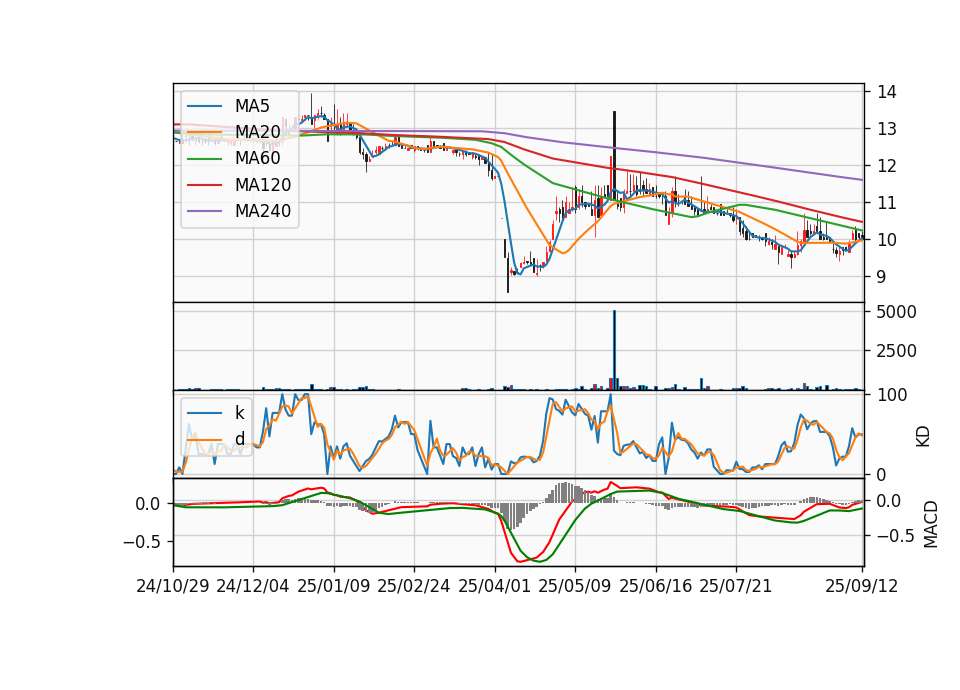Click the price axis value 12
960x690 pixels.
click(x=887, y=166)
